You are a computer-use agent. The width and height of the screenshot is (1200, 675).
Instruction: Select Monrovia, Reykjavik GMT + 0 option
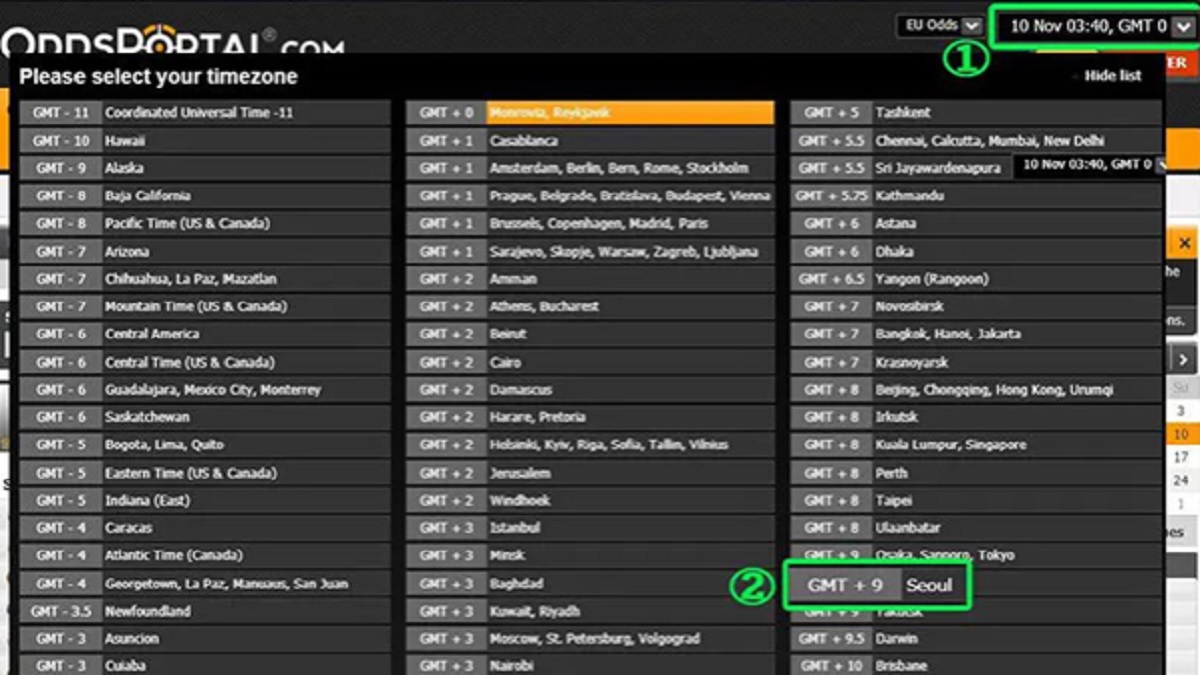pos(590,113)
